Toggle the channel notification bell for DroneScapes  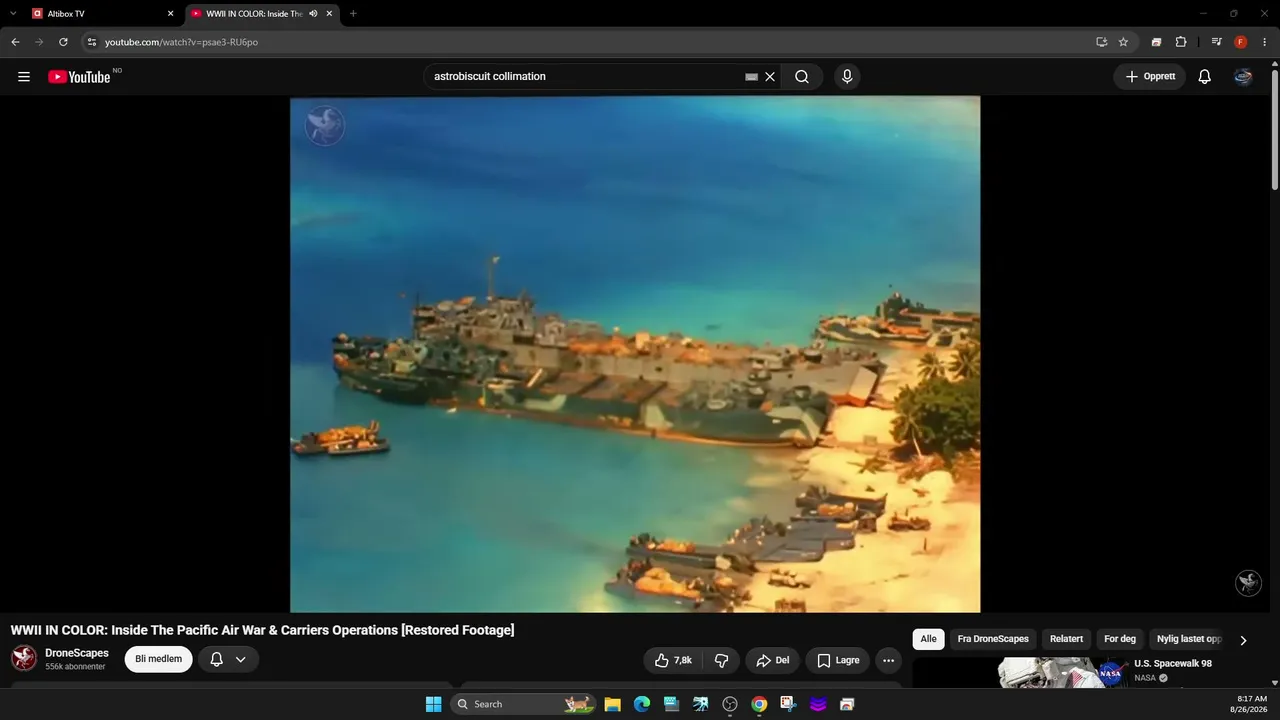pos(216,660)
